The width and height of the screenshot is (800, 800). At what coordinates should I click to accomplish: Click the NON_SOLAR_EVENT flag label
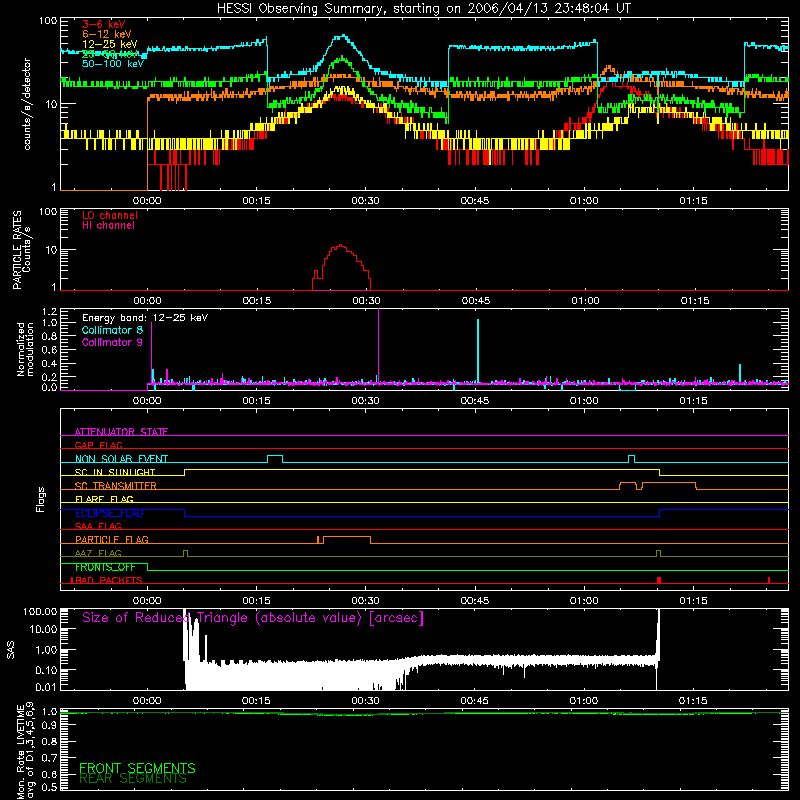pos(121,459)
